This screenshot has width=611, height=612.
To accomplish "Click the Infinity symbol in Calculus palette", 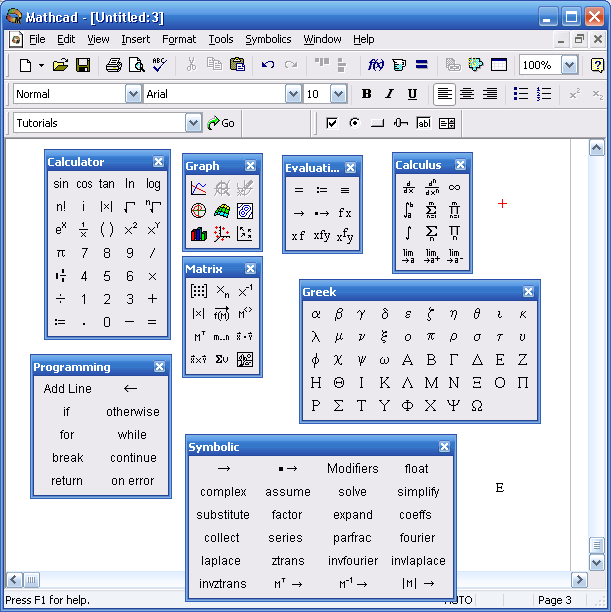I will point(454,187).
